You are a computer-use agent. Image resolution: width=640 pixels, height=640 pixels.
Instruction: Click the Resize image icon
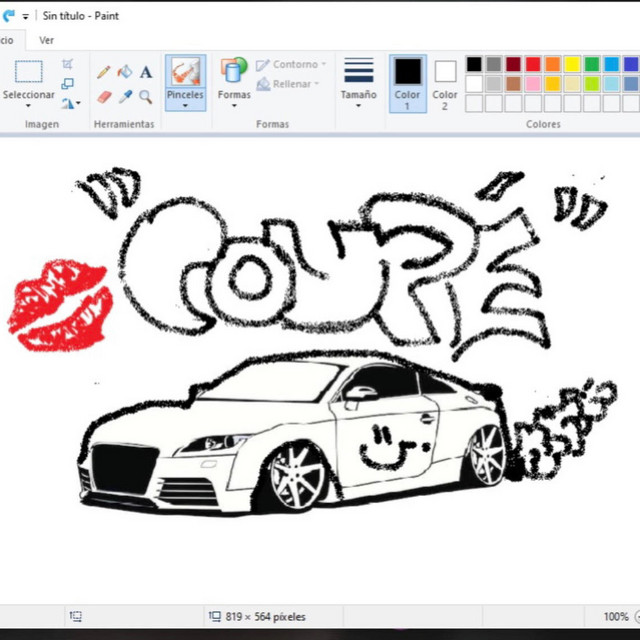(x=68, y=83)
